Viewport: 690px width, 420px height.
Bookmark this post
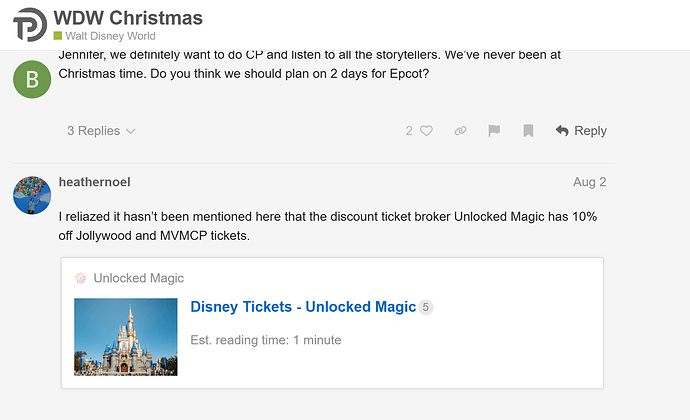(x=528, y=131)
